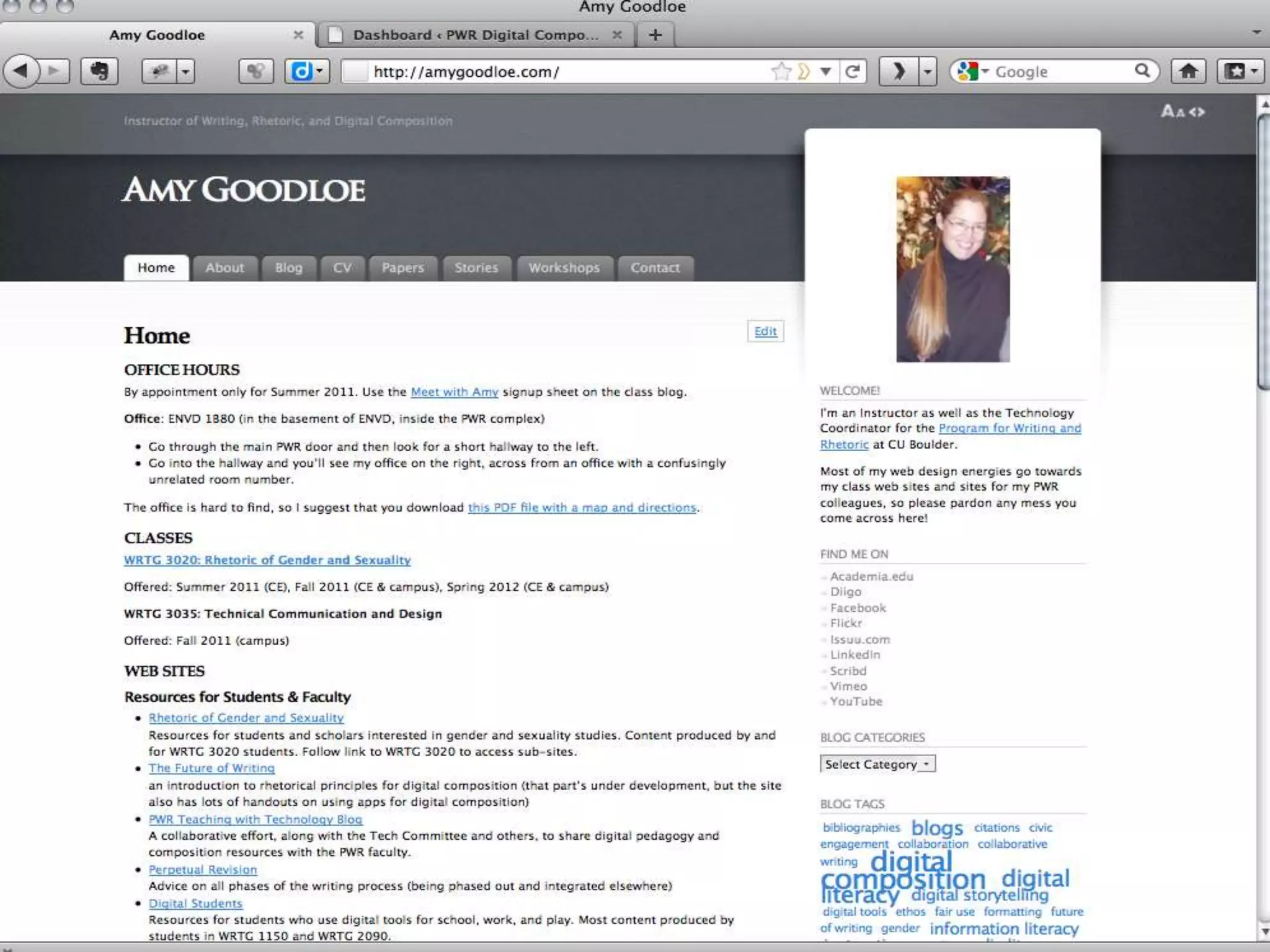Click the browser back arrow button

click(x=20, y=71)
